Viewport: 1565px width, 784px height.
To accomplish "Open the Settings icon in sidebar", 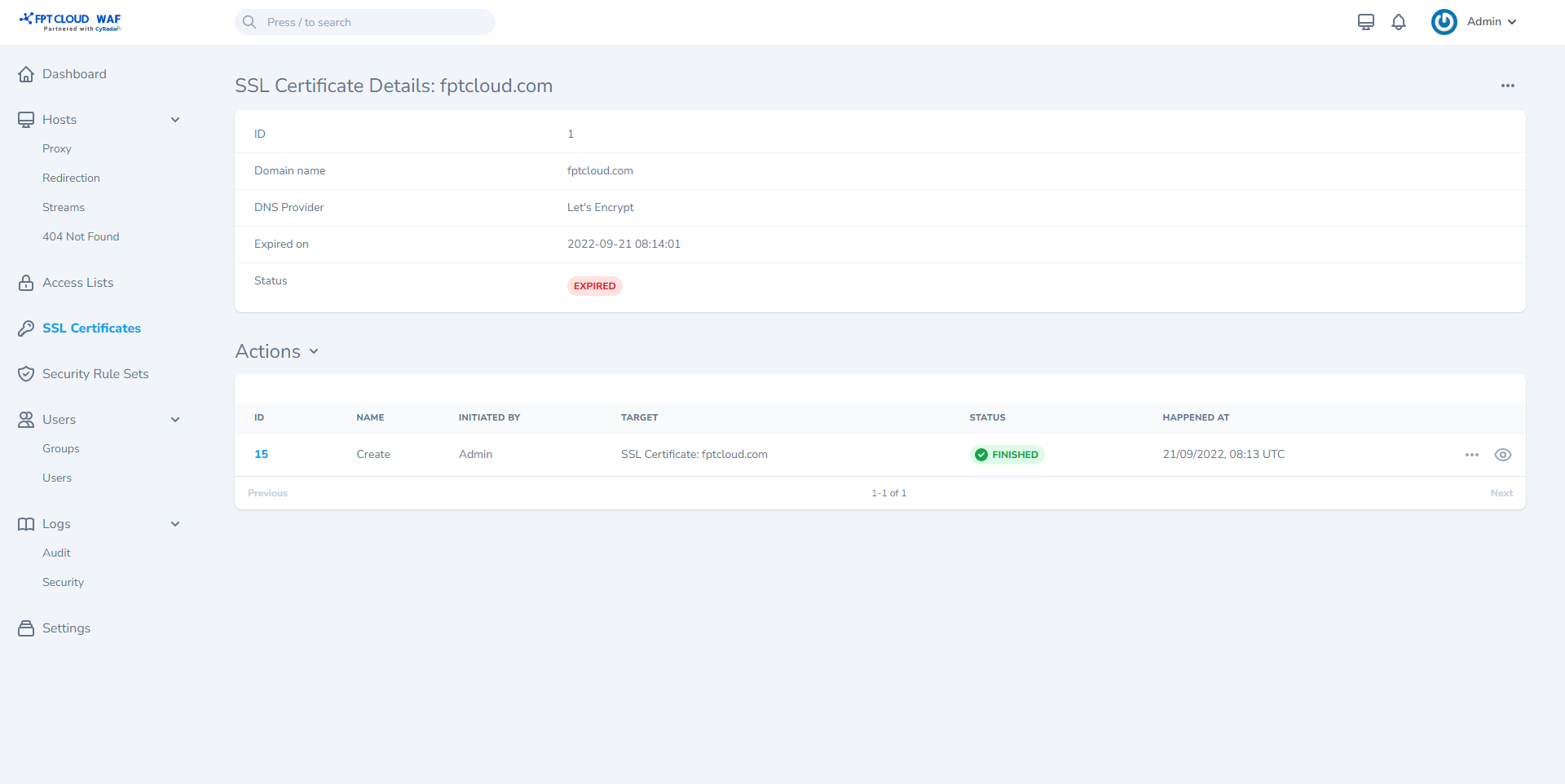I will click(26, 628).
